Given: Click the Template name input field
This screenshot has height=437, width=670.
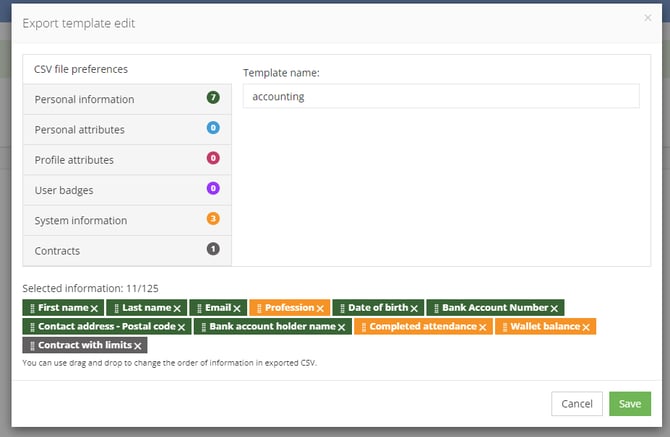Looking at the screenshot, I should (x=440, y=97).
